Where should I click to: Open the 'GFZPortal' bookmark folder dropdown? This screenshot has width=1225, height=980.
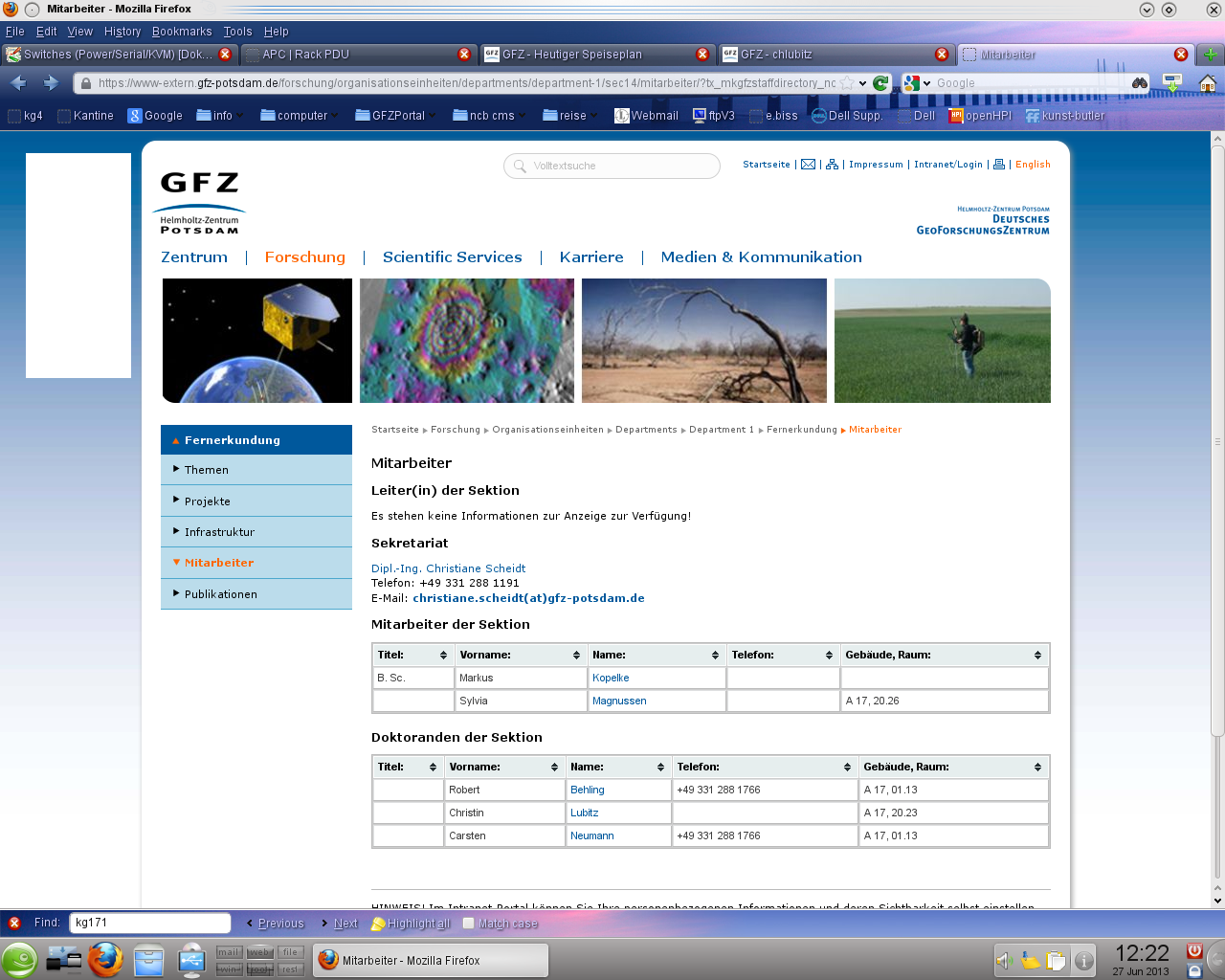[396, 116]
